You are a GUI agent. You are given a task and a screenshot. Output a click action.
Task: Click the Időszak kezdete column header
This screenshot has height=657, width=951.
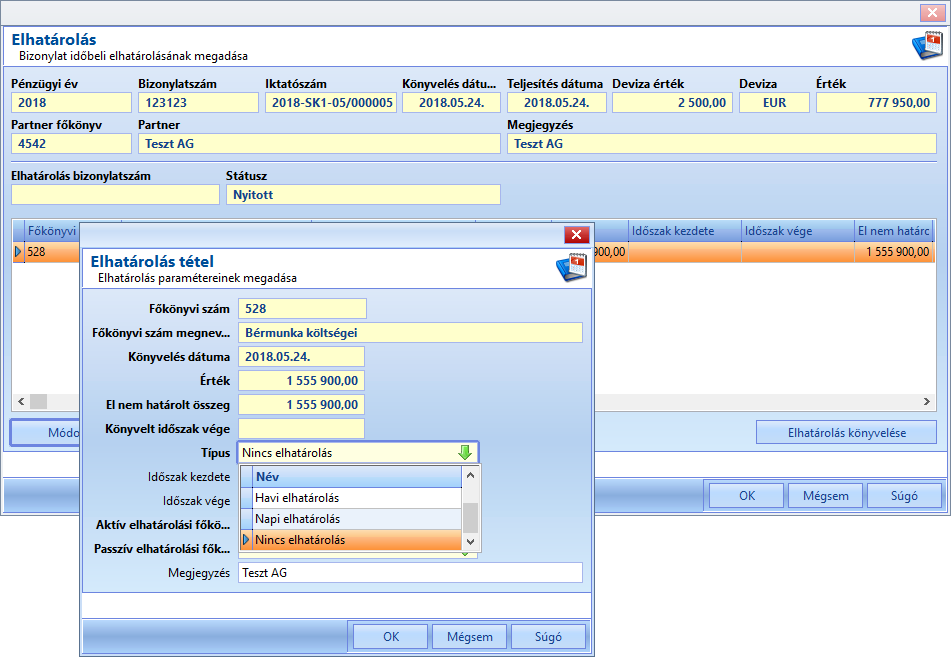(685, 231)
